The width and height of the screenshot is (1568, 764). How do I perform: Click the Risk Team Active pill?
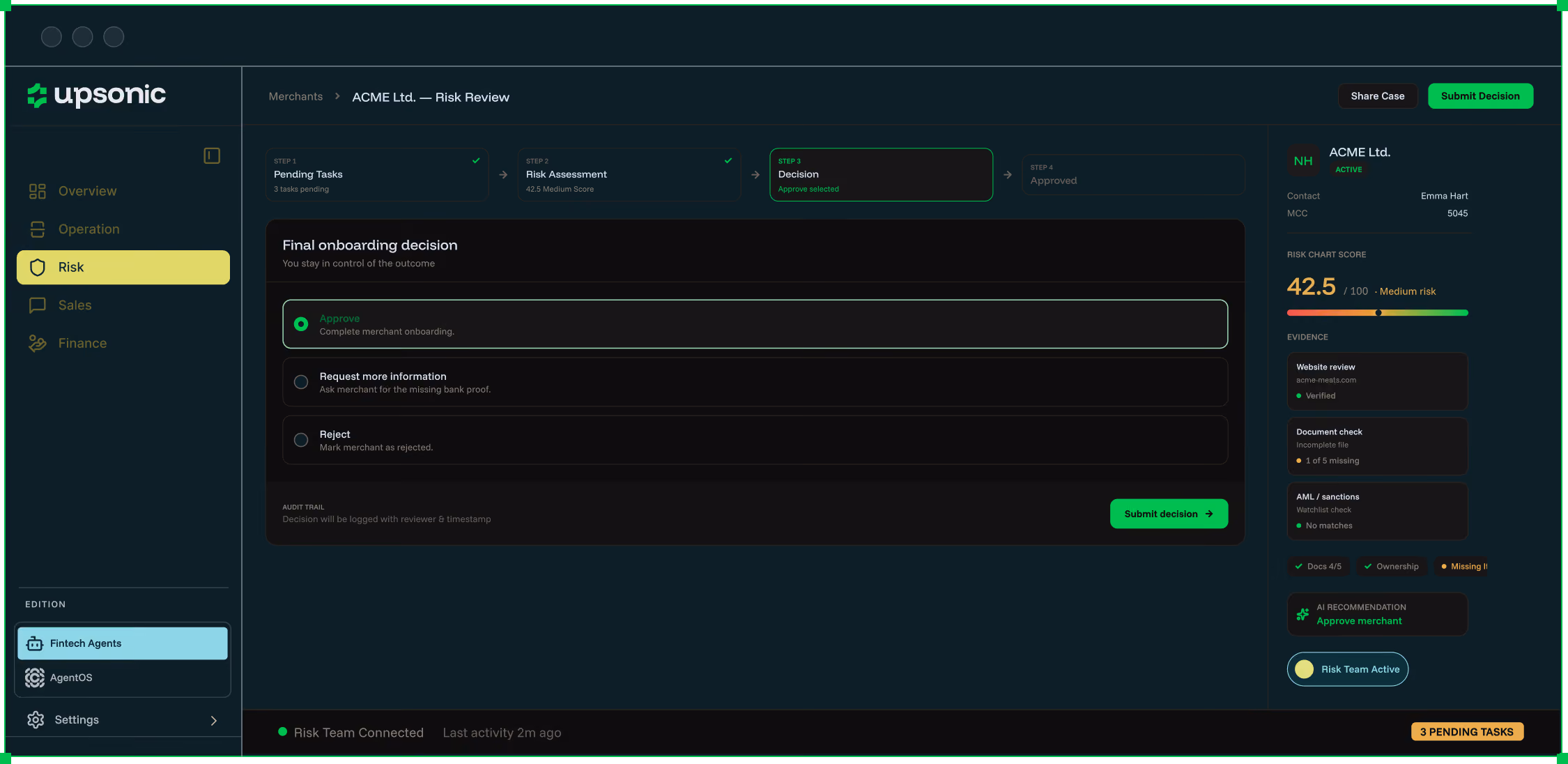(x=1348, y=669)
